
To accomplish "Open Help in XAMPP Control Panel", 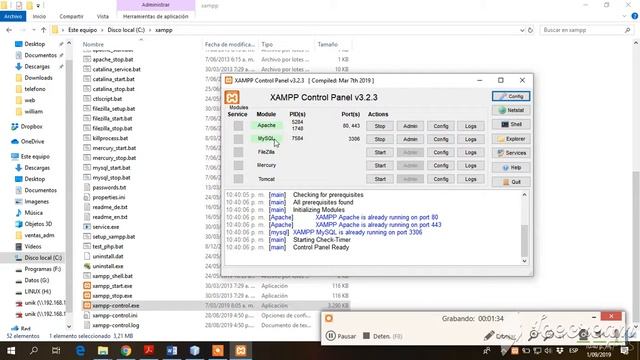I will click(511, 167).
